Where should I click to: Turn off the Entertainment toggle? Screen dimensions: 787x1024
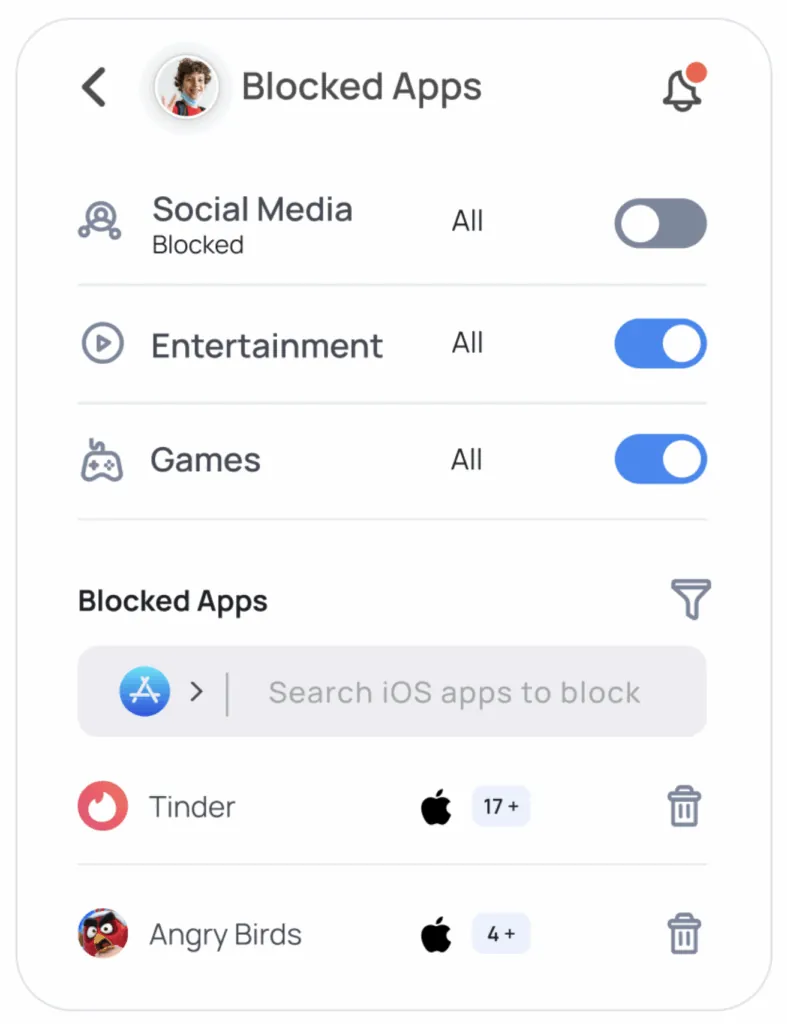tap(660, 344)
